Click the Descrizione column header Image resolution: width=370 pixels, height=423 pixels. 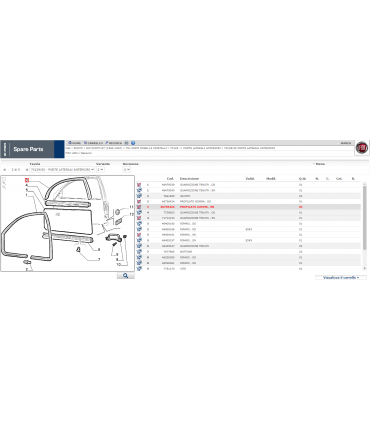tap(189, 179)
